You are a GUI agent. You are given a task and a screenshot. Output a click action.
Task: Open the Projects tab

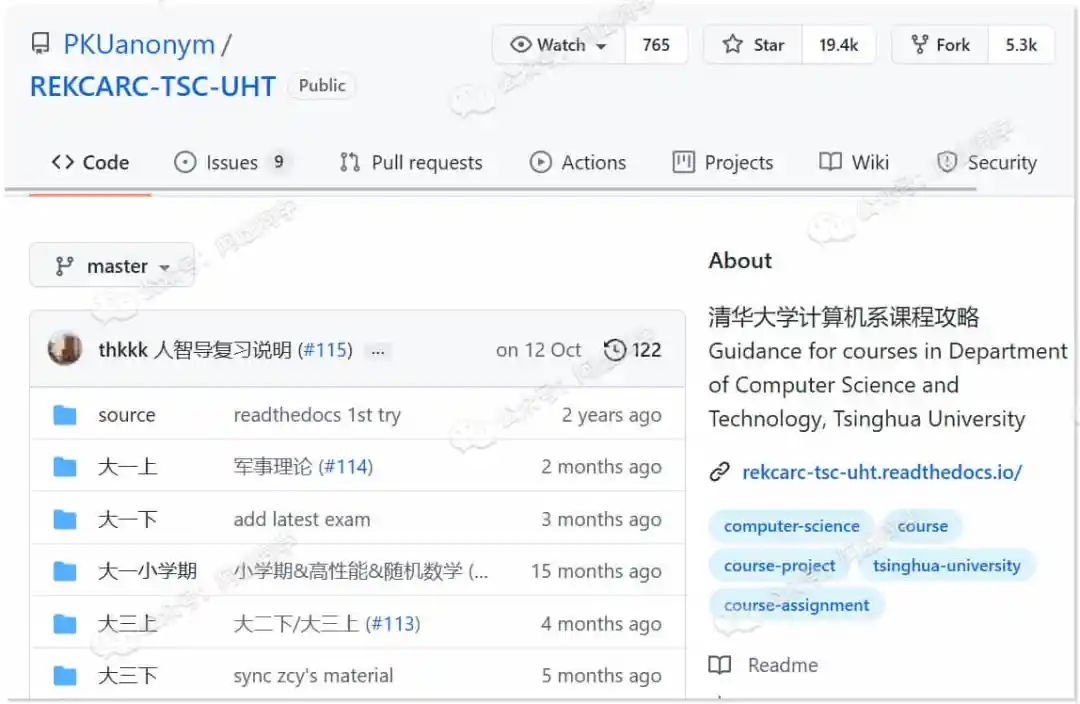pyautogui.click(x=723, y=163)
